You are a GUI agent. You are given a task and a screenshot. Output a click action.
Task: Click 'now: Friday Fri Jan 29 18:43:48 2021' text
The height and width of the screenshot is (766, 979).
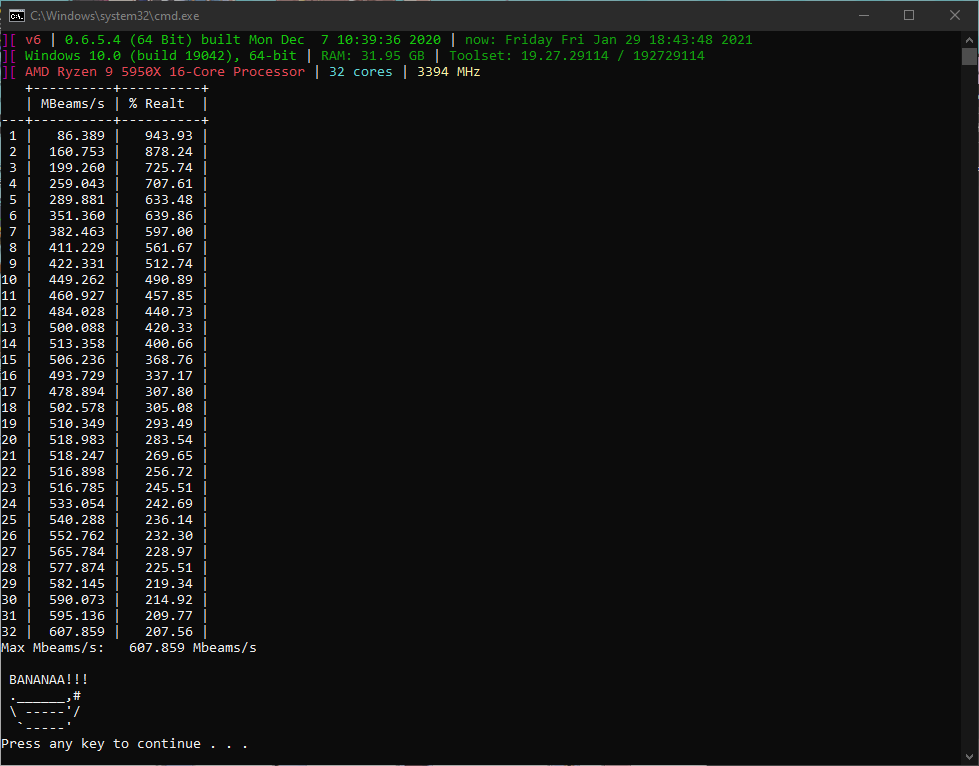tap(609, 39)
